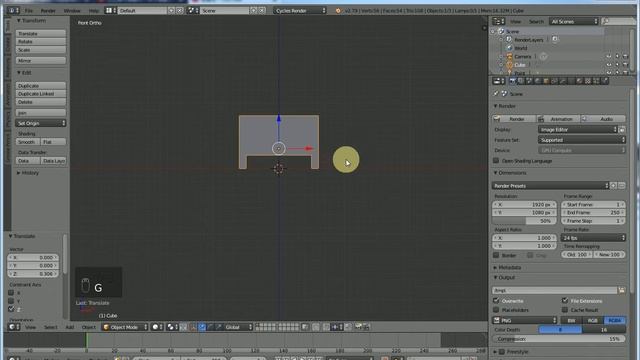Toggle Cube visibility eye in outliner
640x360 pixels.
[x=609, y=64]
